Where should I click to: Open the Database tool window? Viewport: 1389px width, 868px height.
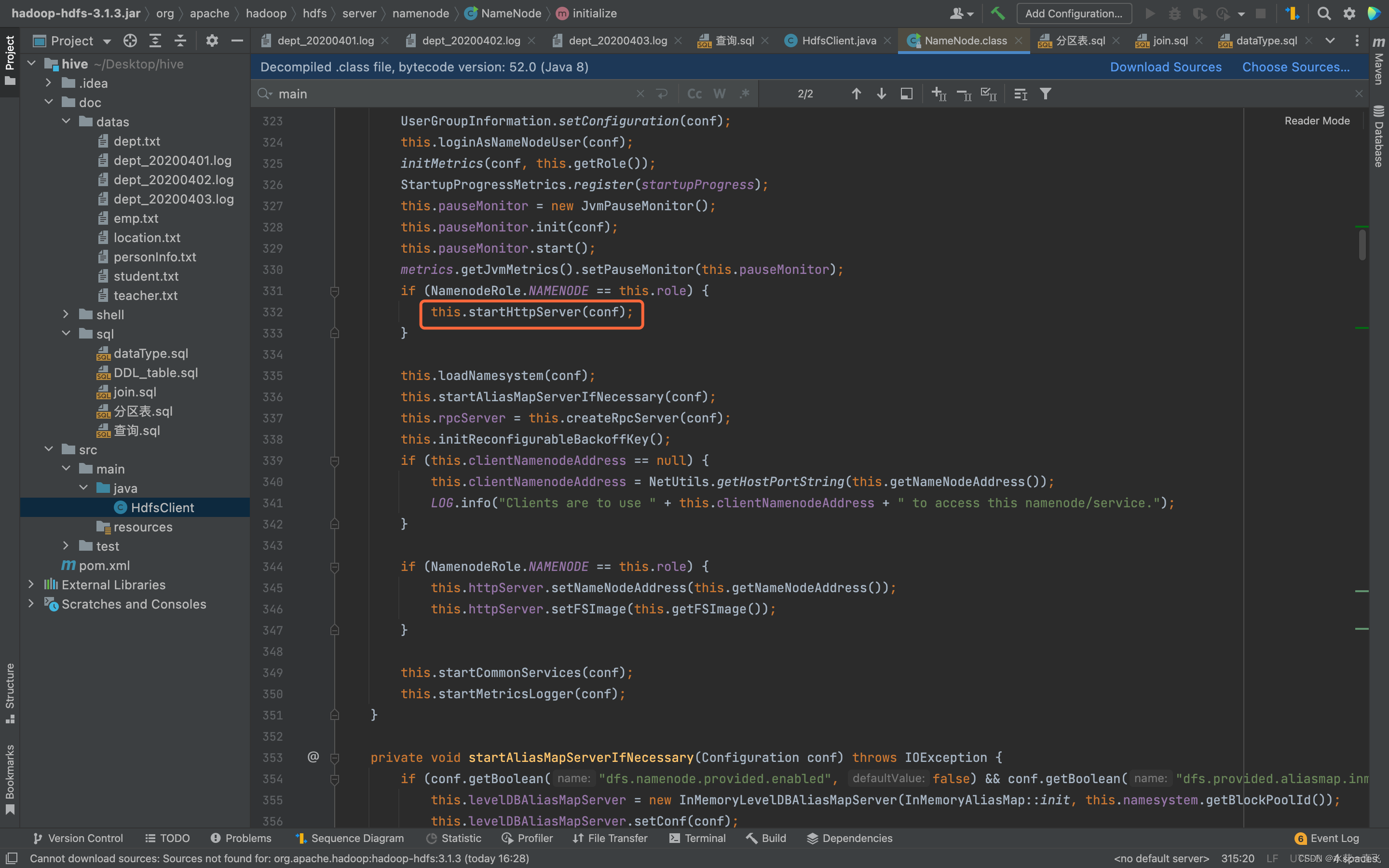pyautogui.click(x=1379, y=136)
